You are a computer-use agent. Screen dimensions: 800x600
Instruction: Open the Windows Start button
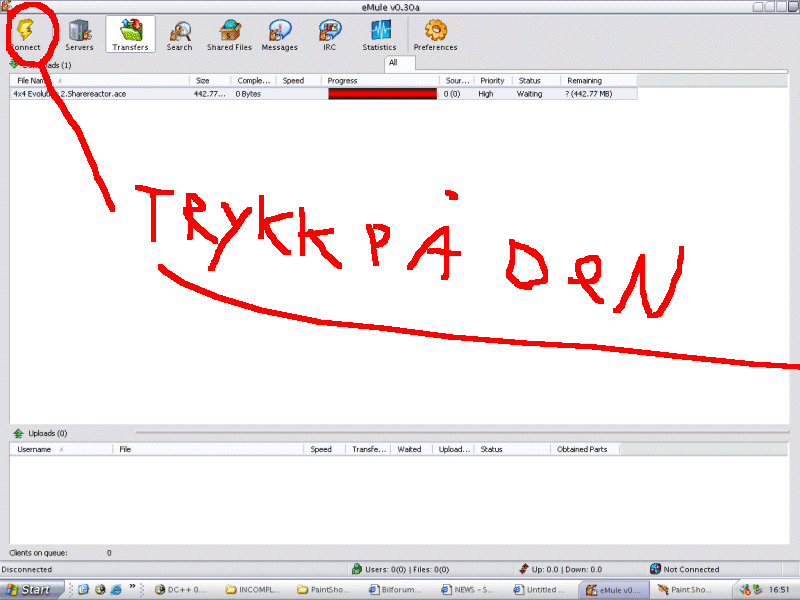click(29, 590)
